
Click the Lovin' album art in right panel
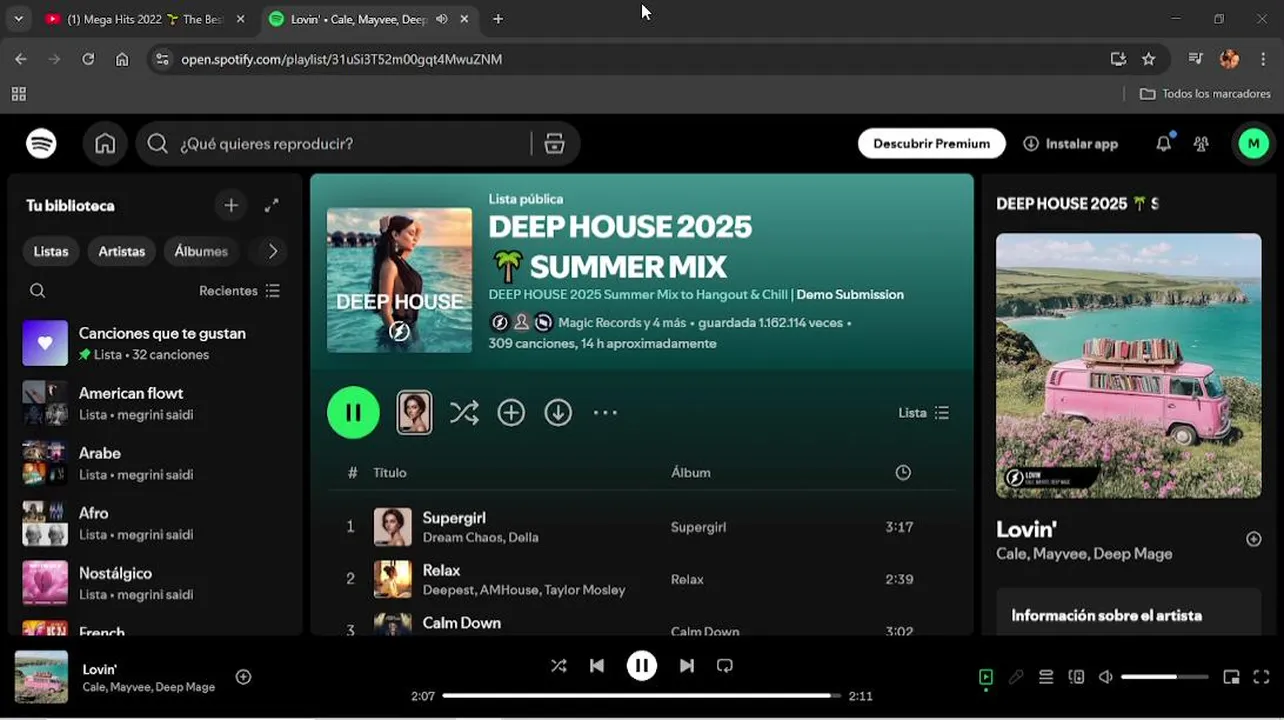coord(1128,366)
